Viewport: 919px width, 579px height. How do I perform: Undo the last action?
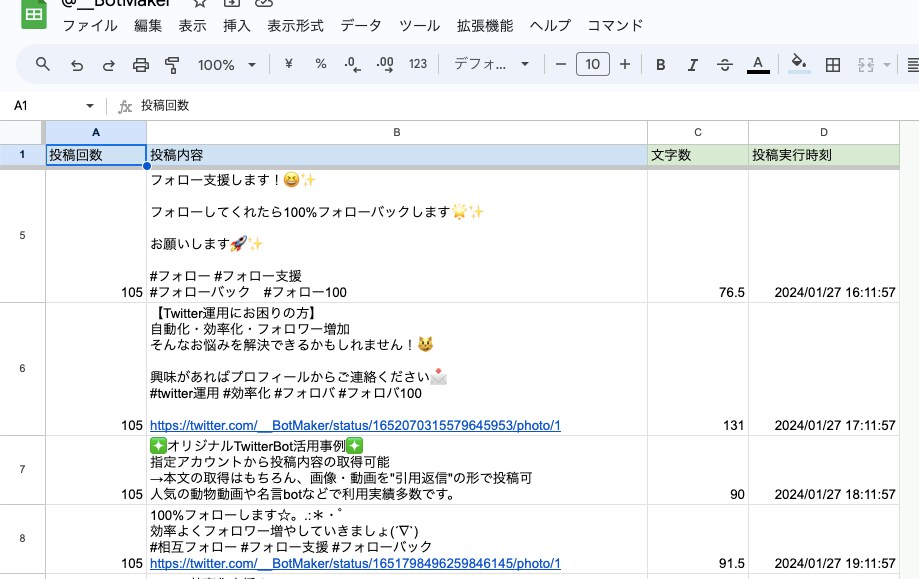(x=77, y=64)
